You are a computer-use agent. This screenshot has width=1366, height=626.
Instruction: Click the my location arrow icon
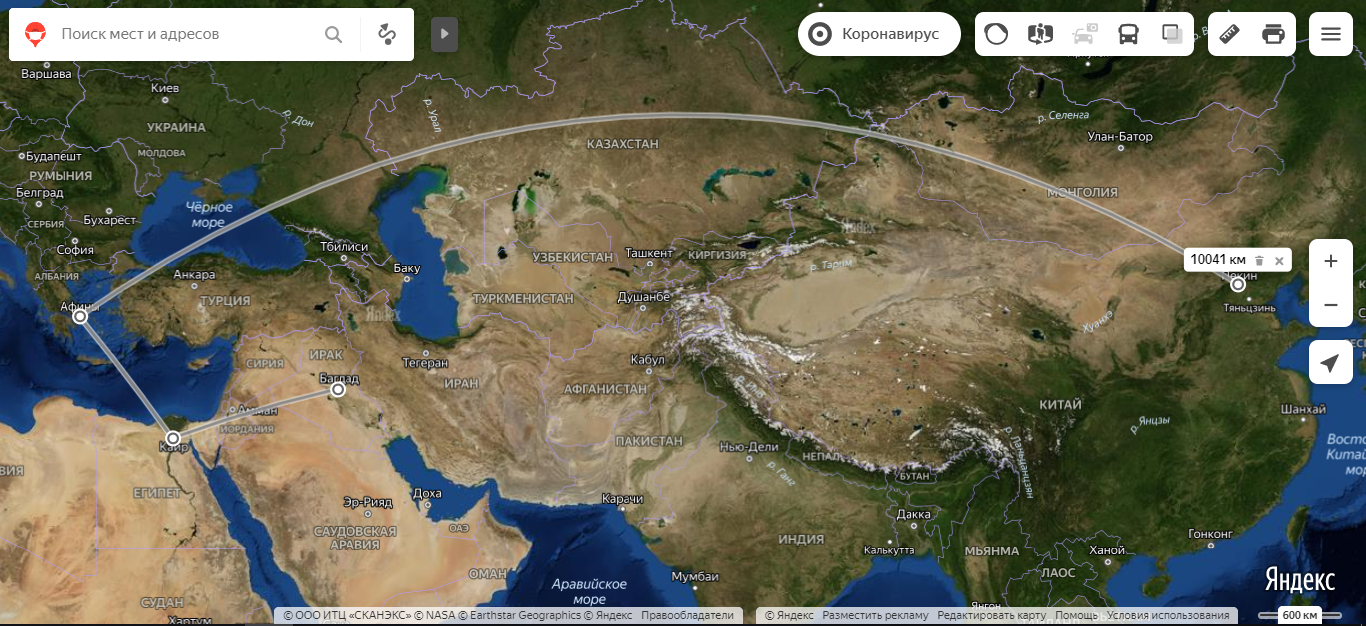click(1330, 362)
